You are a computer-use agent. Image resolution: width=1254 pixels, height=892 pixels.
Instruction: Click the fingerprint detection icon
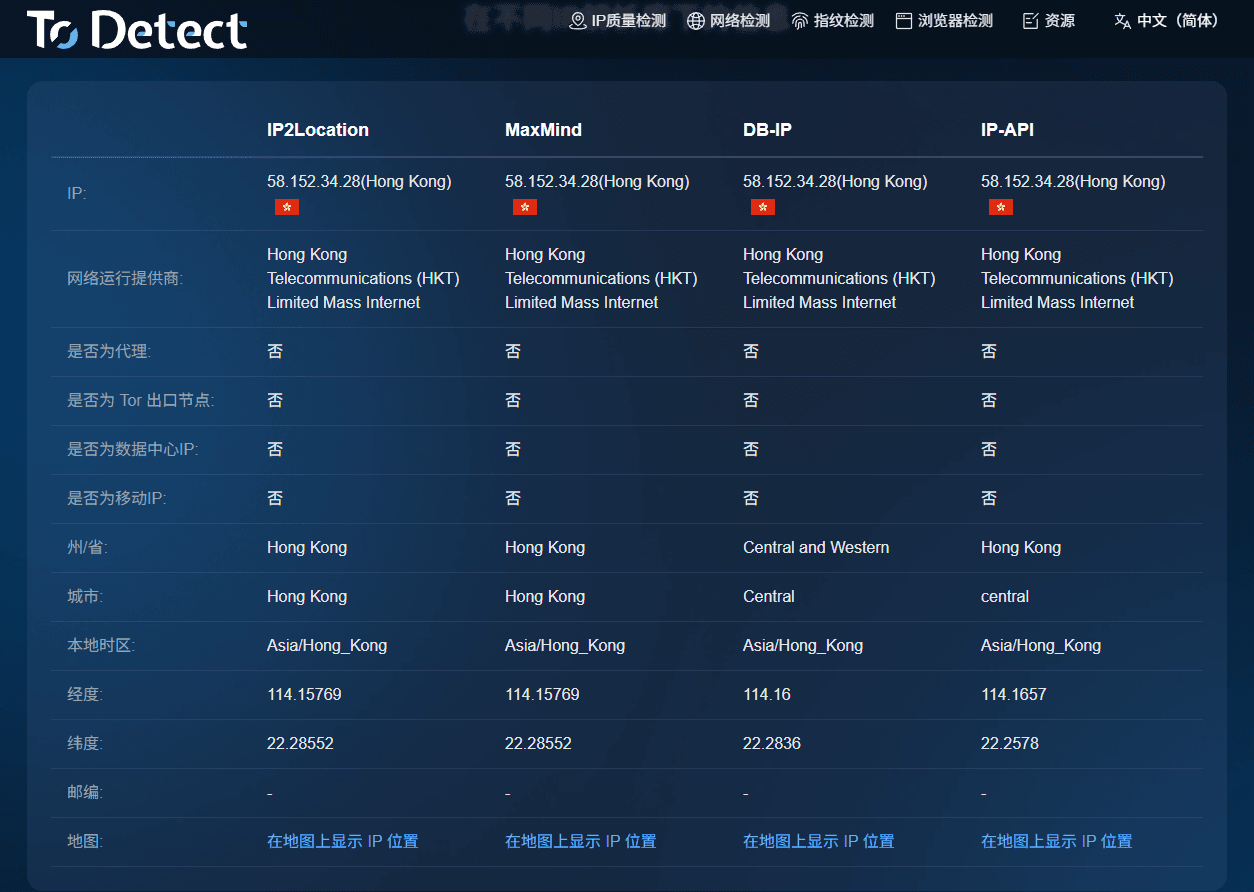pyautogui.click(x=800, y=21)
